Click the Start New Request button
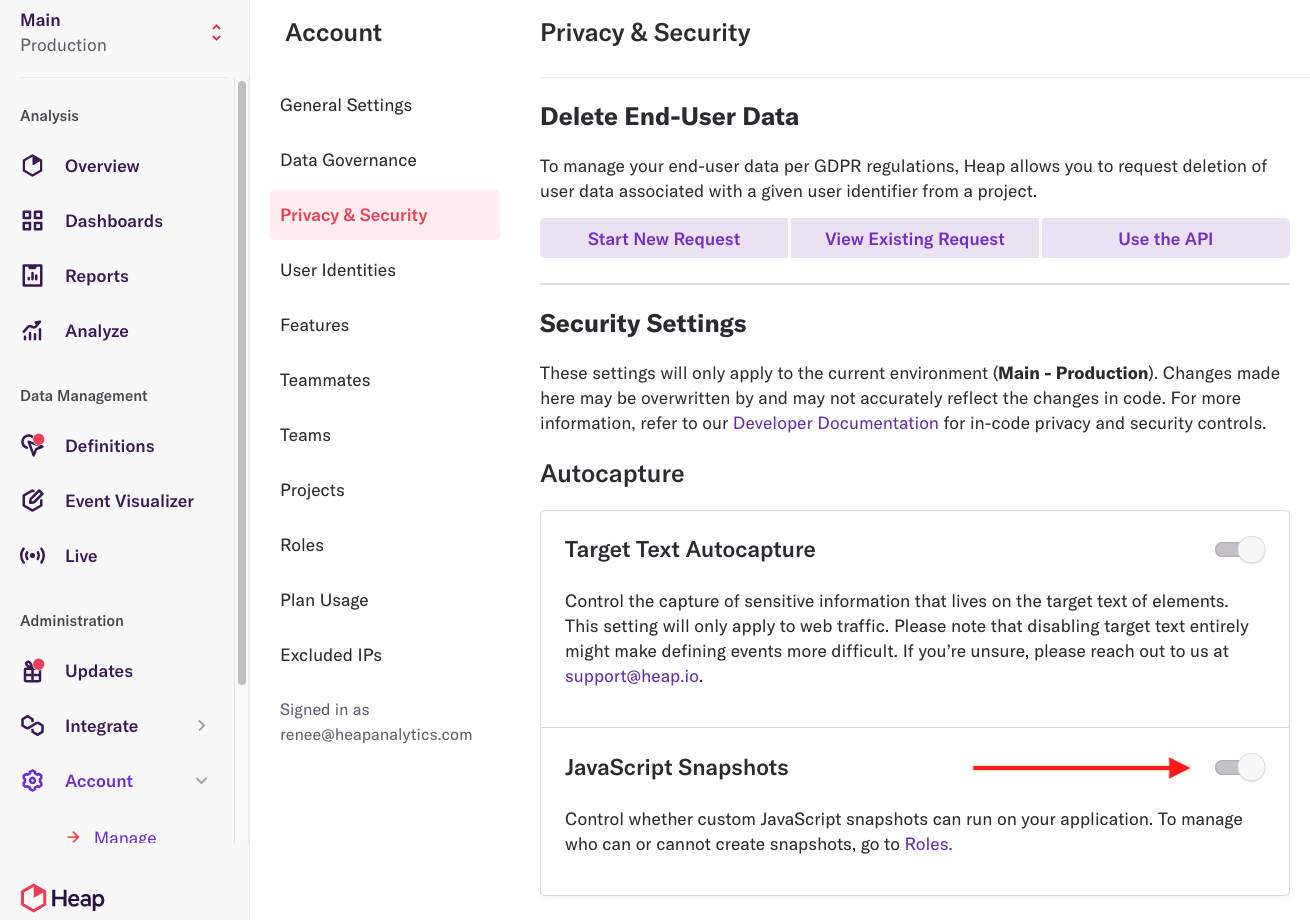Screen dimensions: 1310x920 tap(664, 239)
